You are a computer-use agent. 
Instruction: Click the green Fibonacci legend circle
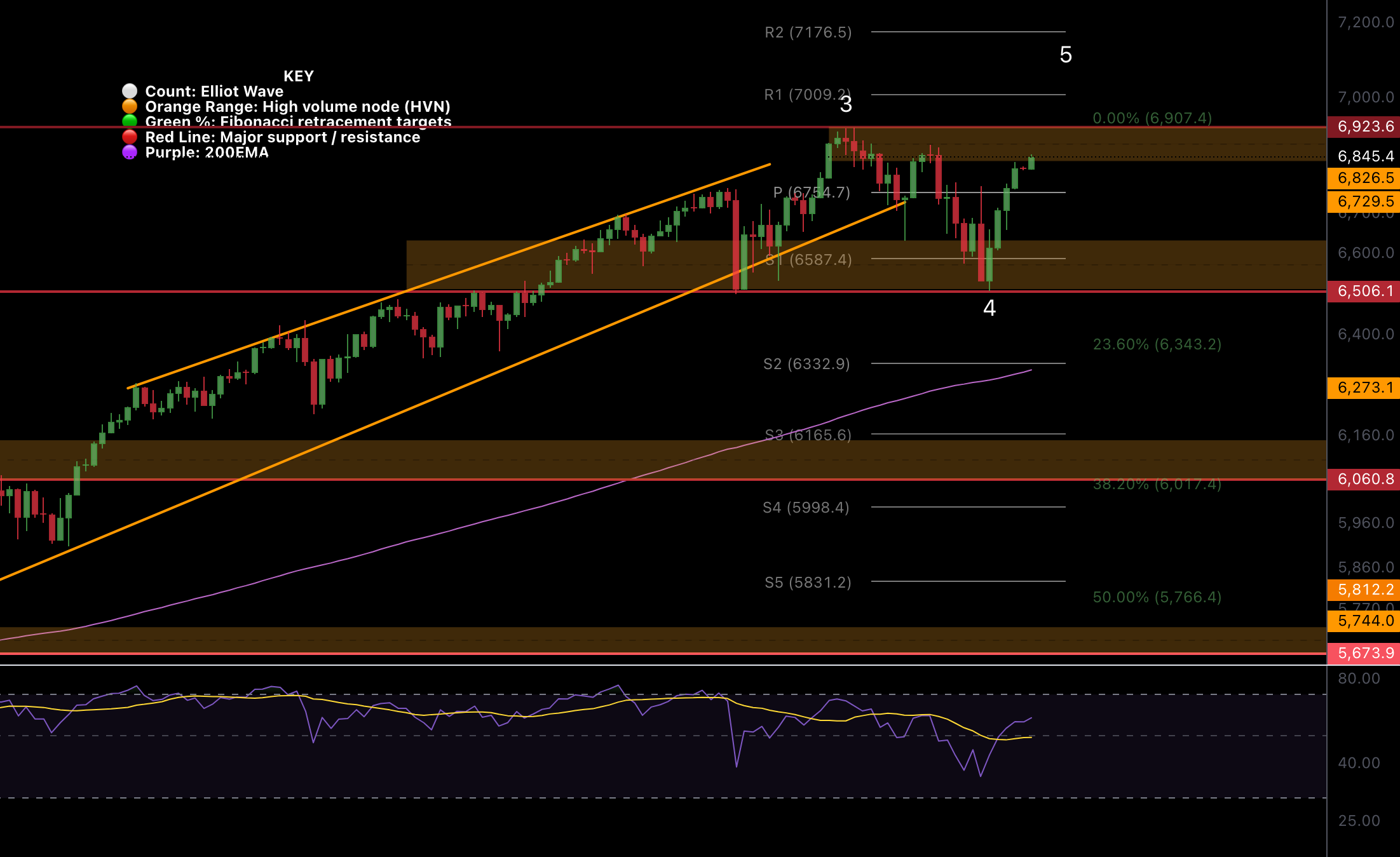(x=130, y=121)
